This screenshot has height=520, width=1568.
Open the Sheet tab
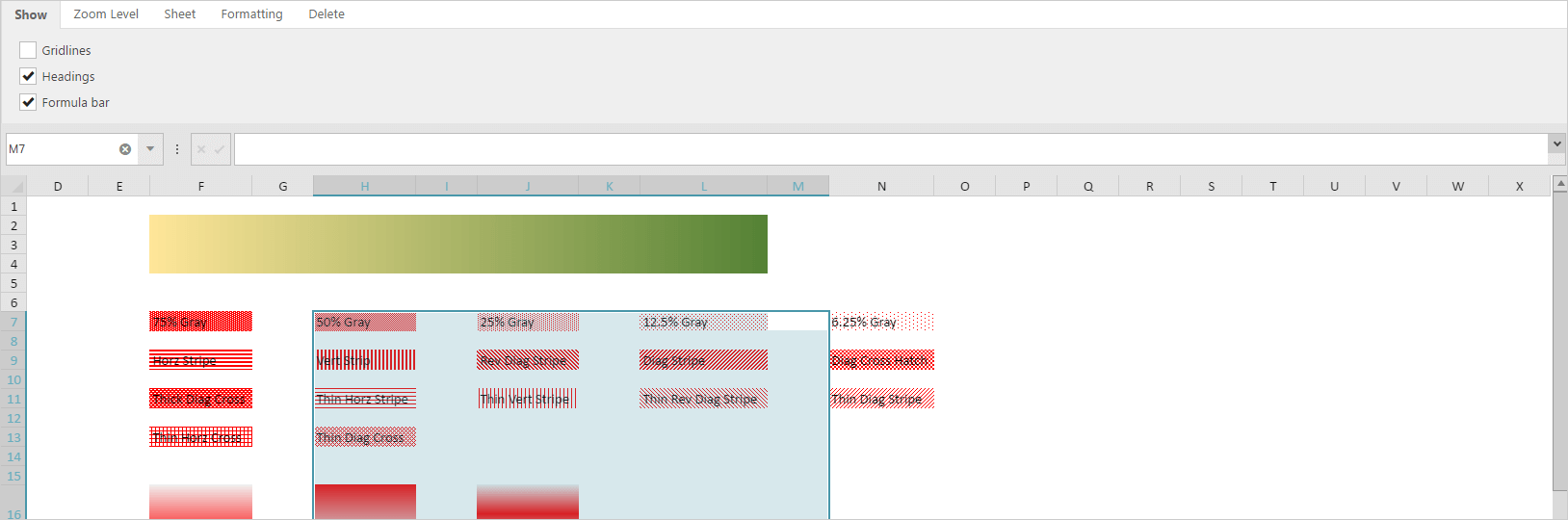(179, 14)
